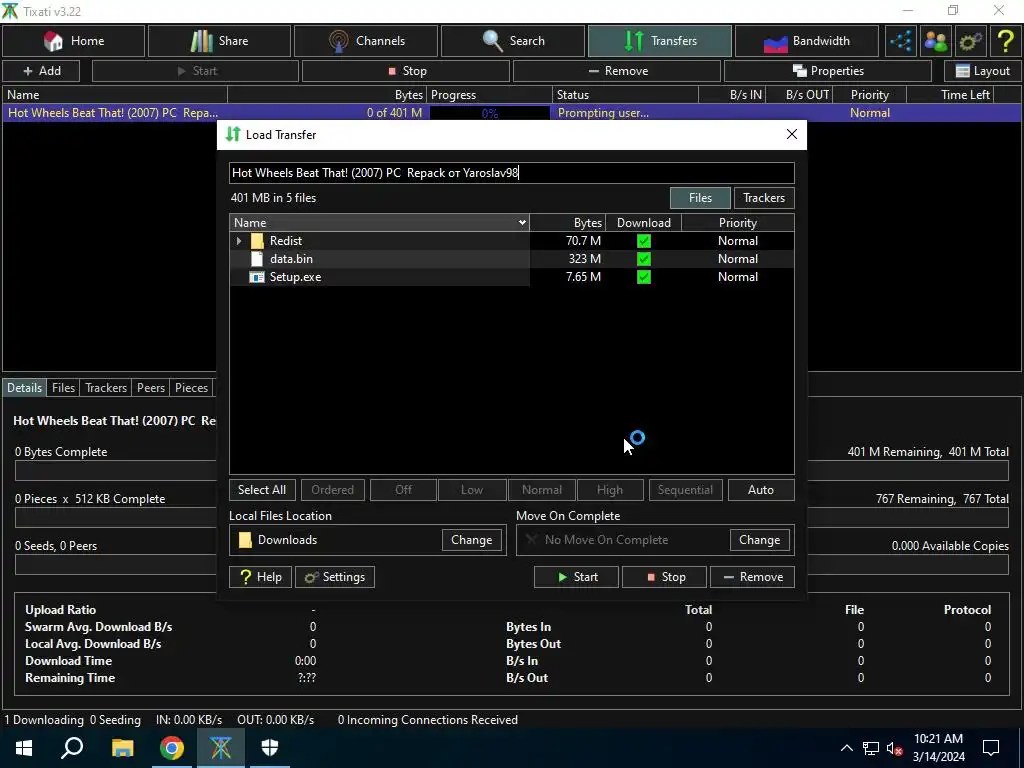Open Help in the Load Transfer dialog
Screen dimensions: 1024x768
[x=261, y=577]
